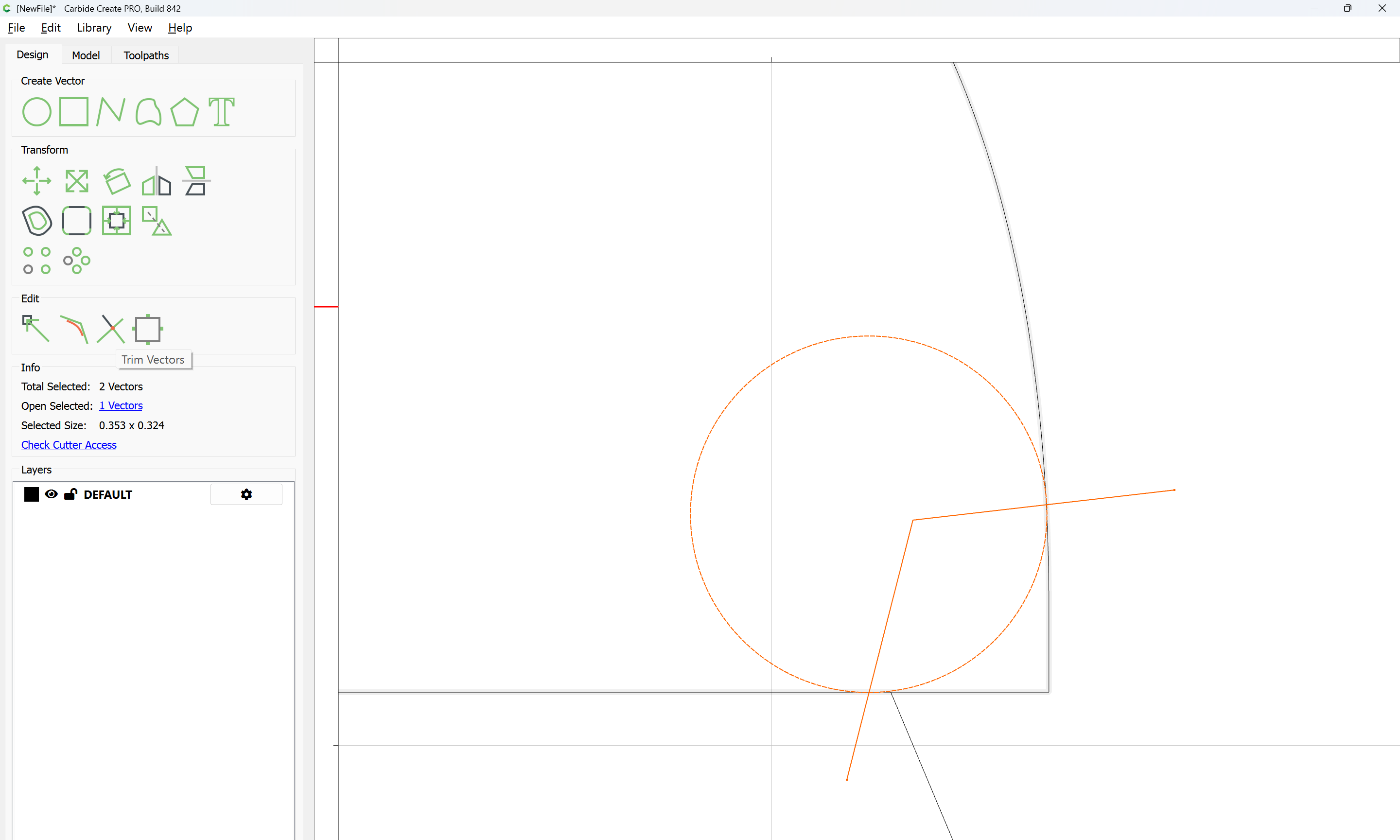Click the Move transform tool
The height and width of the screenshot is (840, 1400).
(37, 181)
